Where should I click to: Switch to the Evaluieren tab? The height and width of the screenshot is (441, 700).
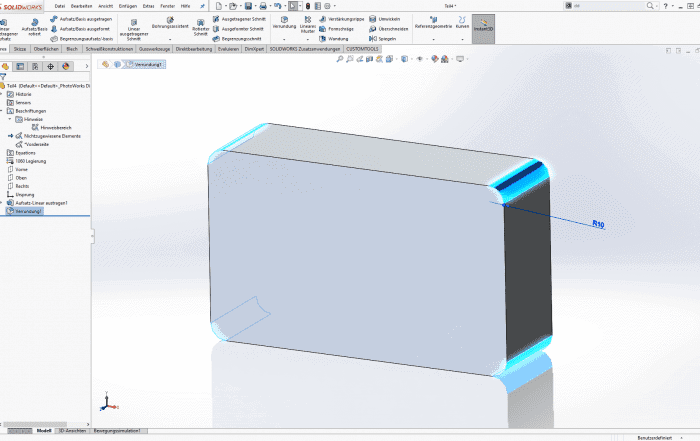coord(228,49)
